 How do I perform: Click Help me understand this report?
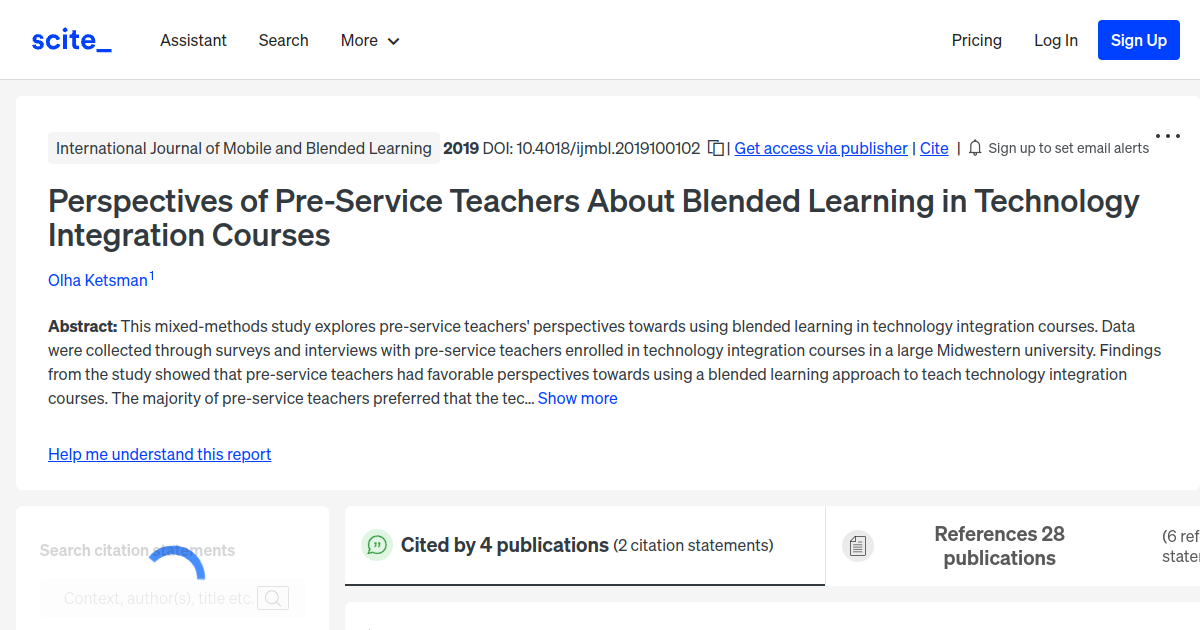pyautogui.click(x=159, y=454)
